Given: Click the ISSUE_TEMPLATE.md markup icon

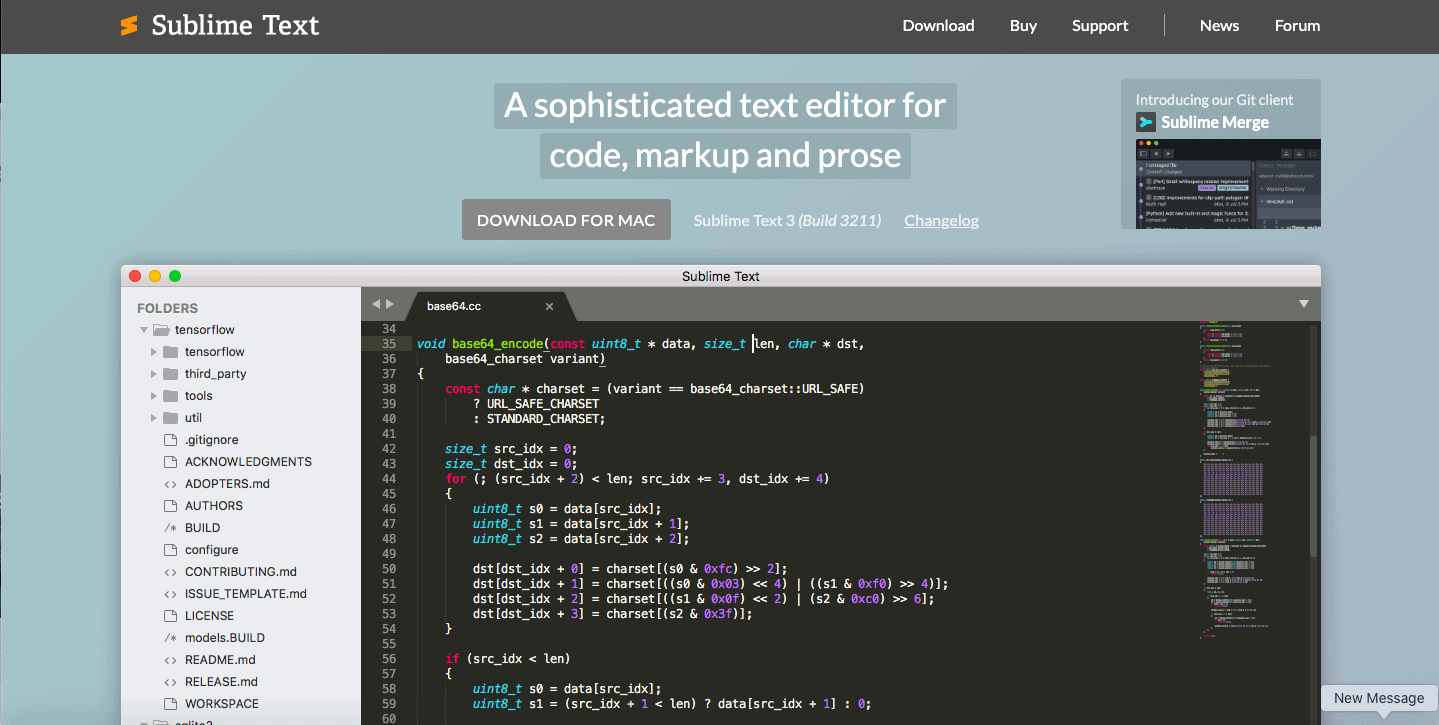Looking at the screenshot, I should coord(170,594).
